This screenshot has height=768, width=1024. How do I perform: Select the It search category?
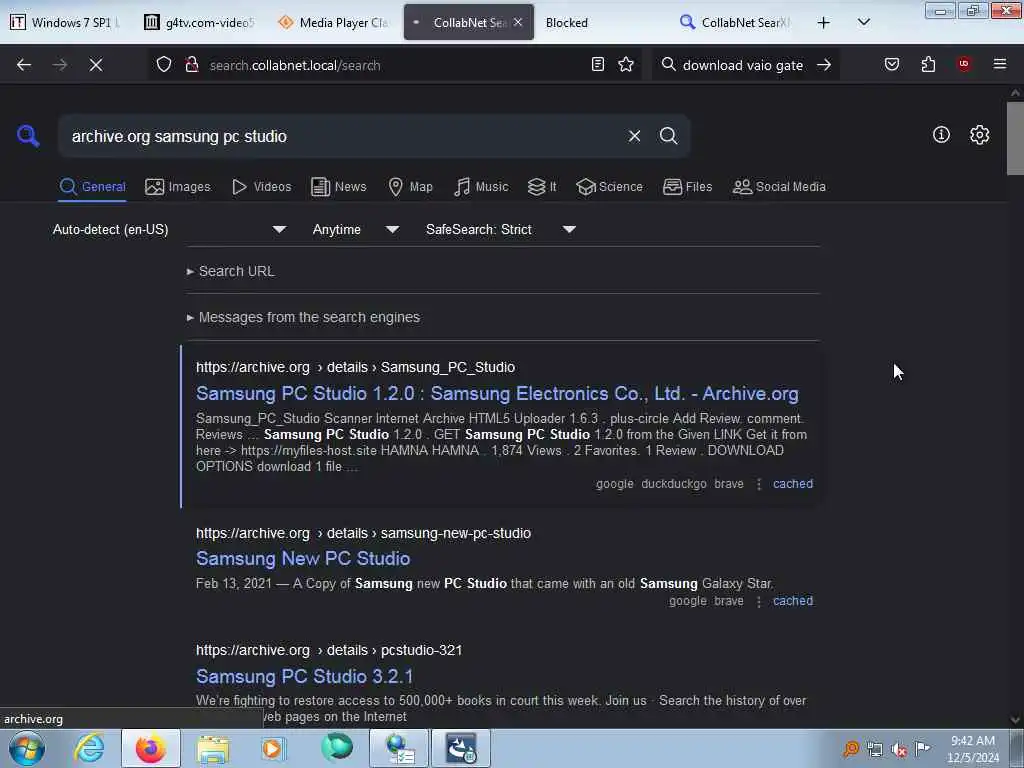coord(542,187)
